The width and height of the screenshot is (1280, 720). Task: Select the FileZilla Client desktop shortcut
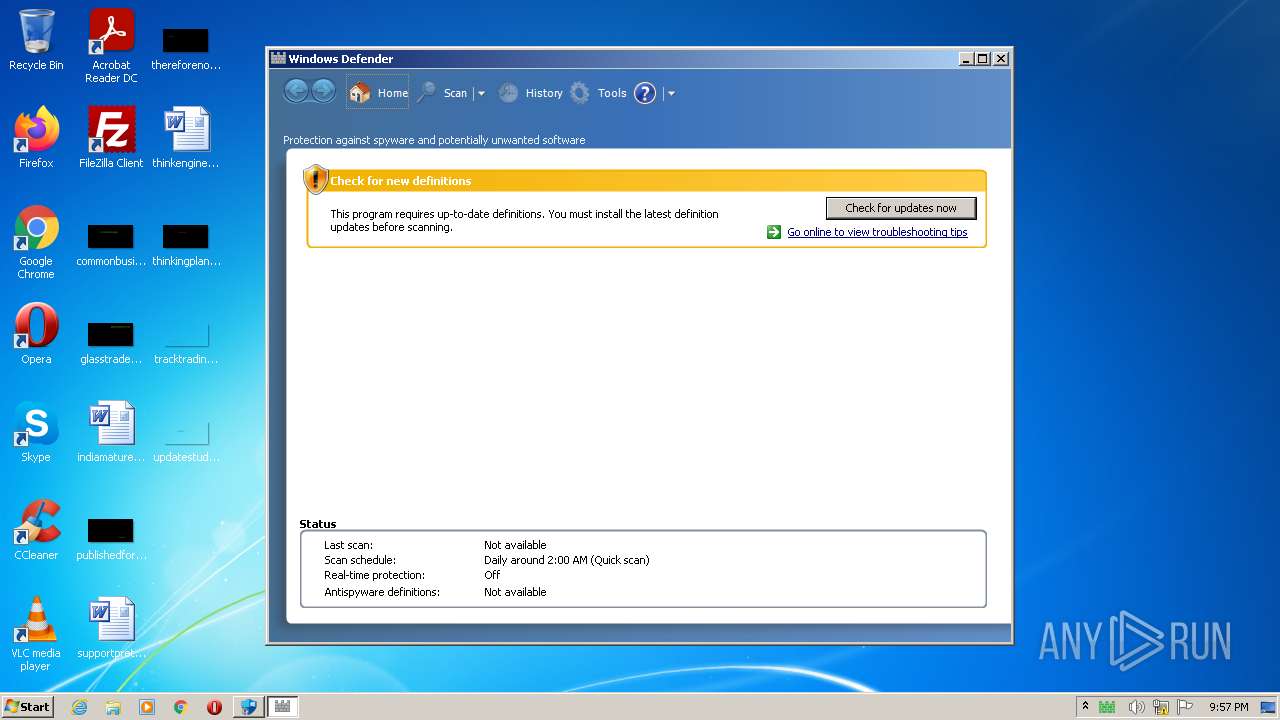click(111, 138)
